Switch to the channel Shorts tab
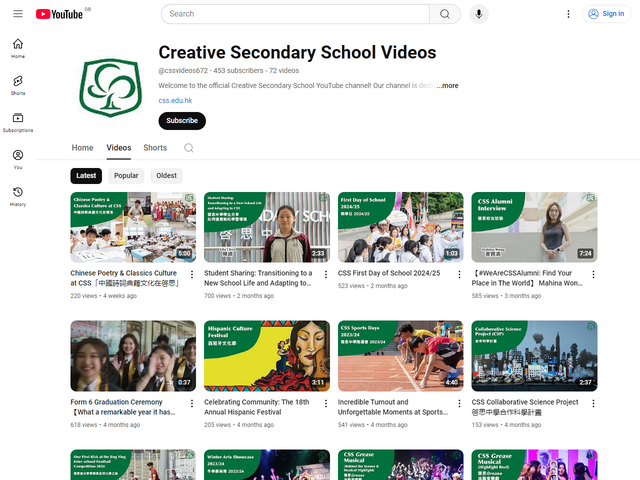Viewport: 640px width, 480px height. [x=155, y=148]
